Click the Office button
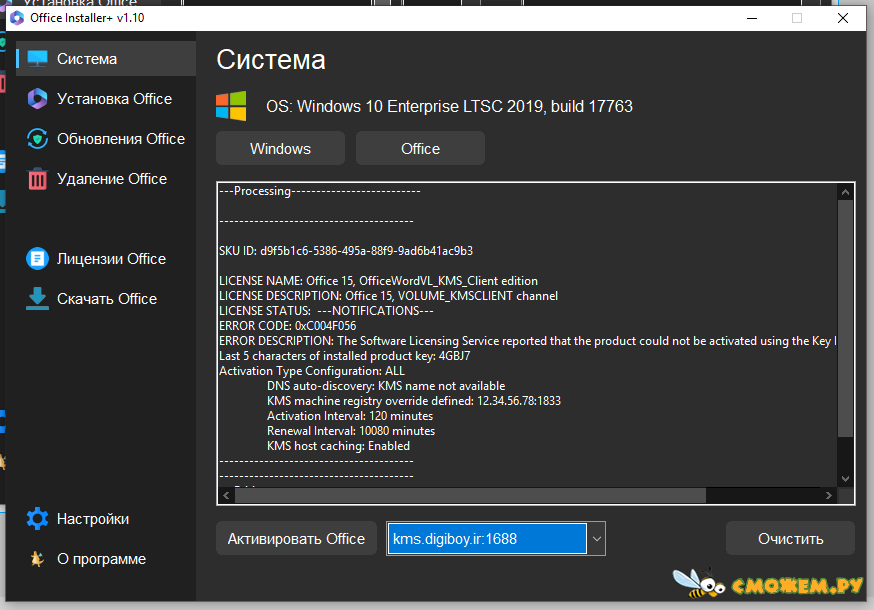Screen dimensions: 874x610 420,148
